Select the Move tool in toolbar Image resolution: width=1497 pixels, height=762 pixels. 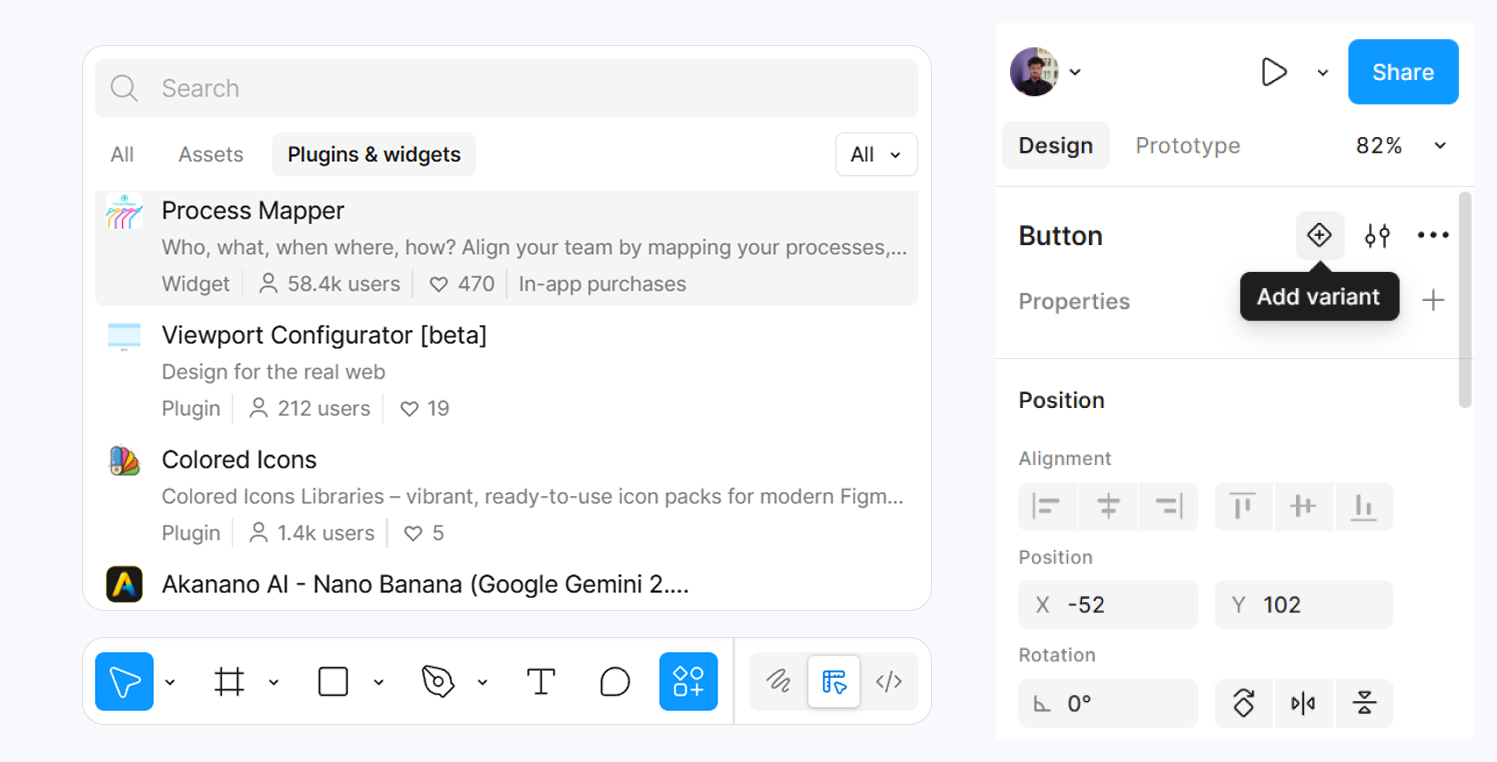point(124,682)
